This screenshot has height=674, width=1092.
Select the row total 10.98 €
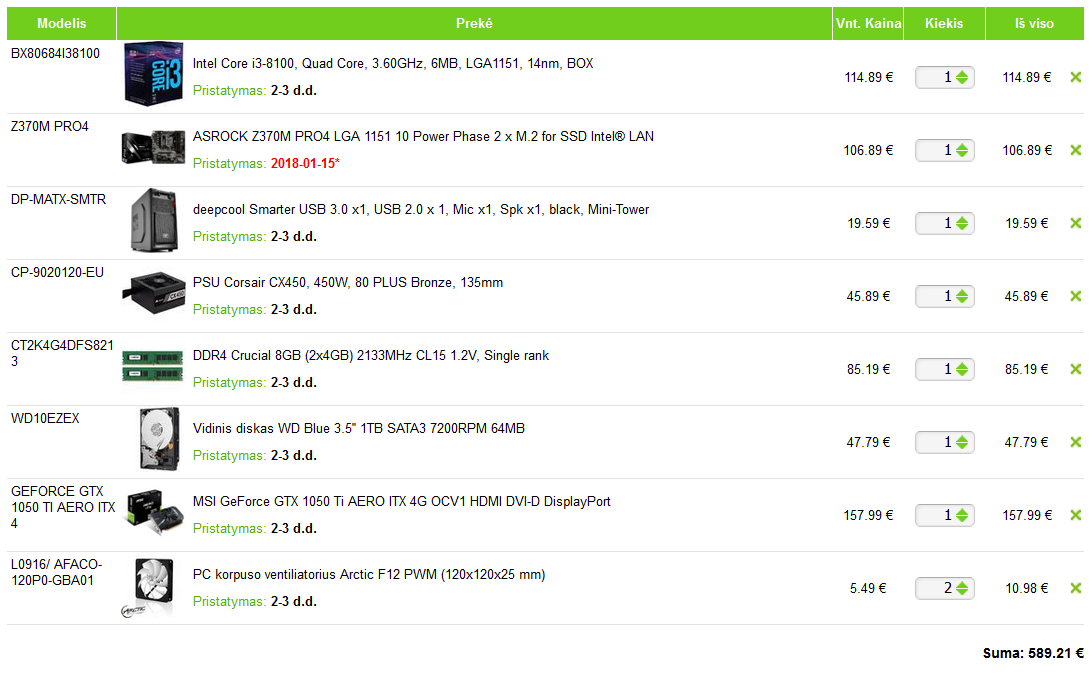1027,588
